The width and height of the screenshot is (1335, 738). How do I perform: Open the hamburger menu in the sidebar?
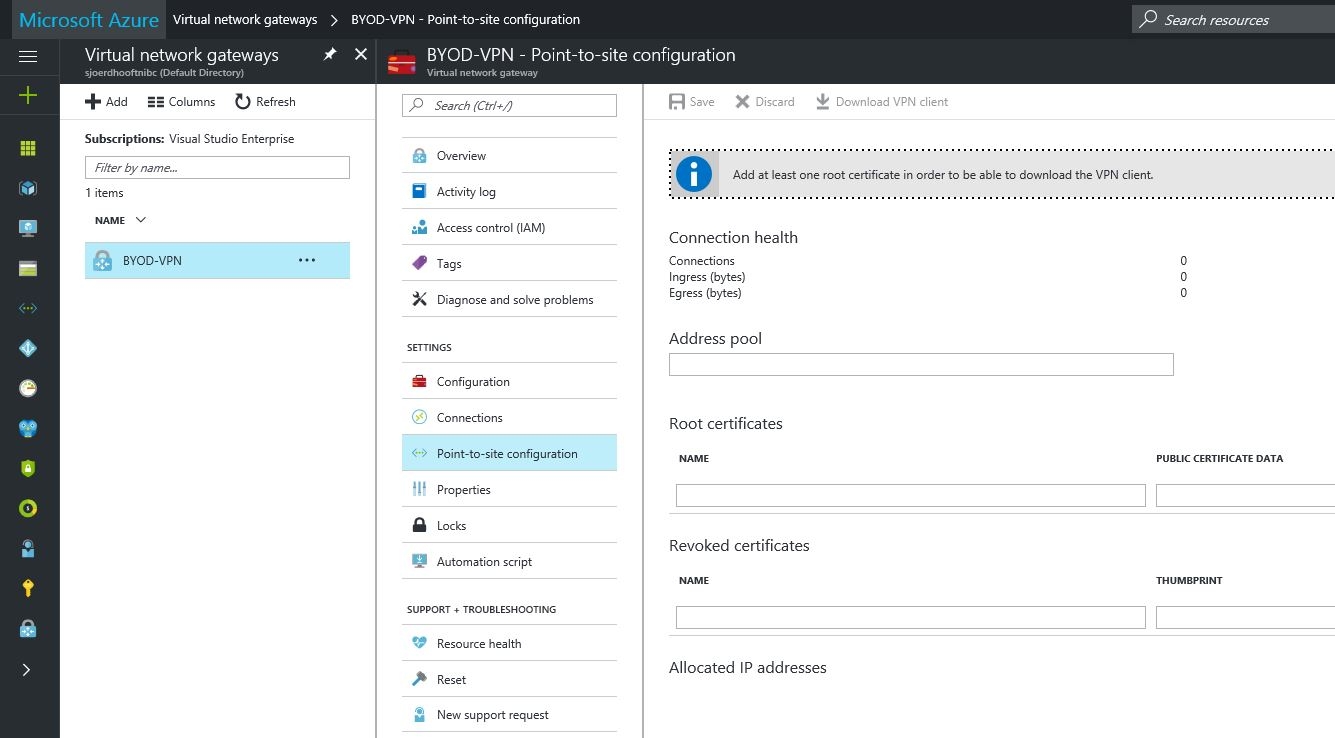point(28,56)
